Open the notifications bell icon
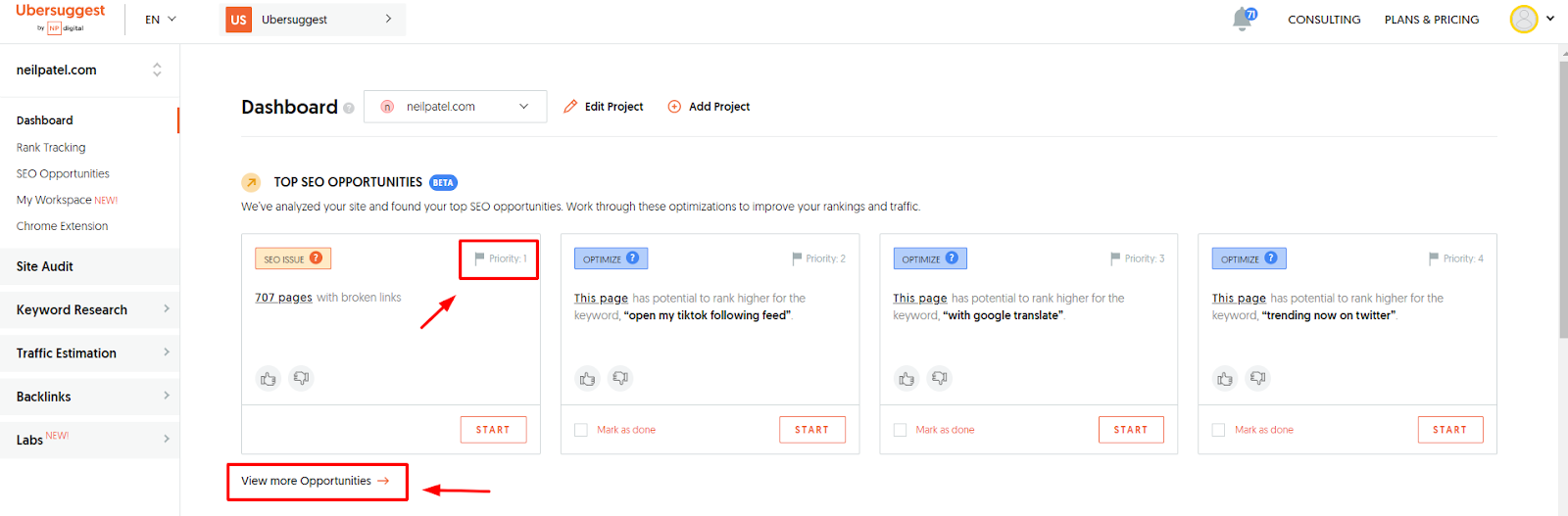The height and width of the screenshot is (516, 1568). coord(1244,19)
